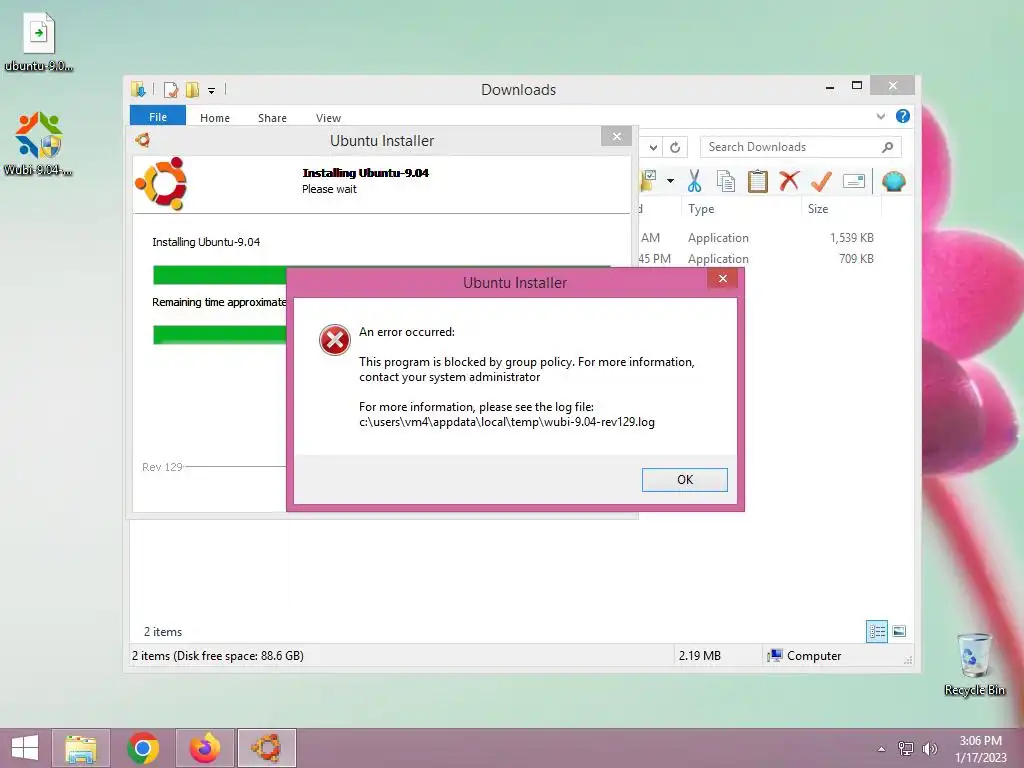
Task: Close the error dialog with the X
Action: point(722,279)
